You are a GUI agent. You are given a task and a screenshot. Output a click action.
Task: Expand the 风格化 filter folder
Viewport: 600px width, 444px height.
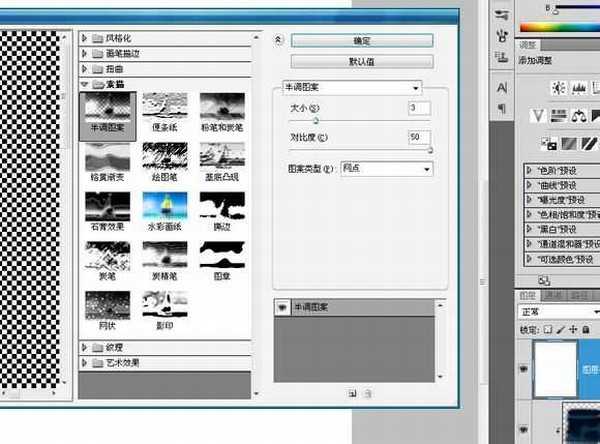click(x=86, y=38)
